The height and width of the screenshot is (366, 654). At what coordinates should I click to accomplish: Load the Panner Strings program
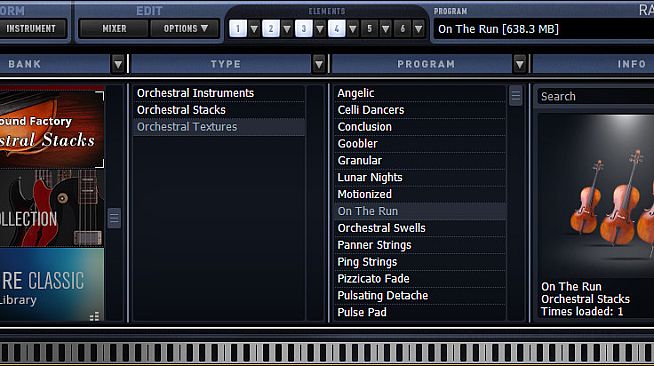pos(420,245)
